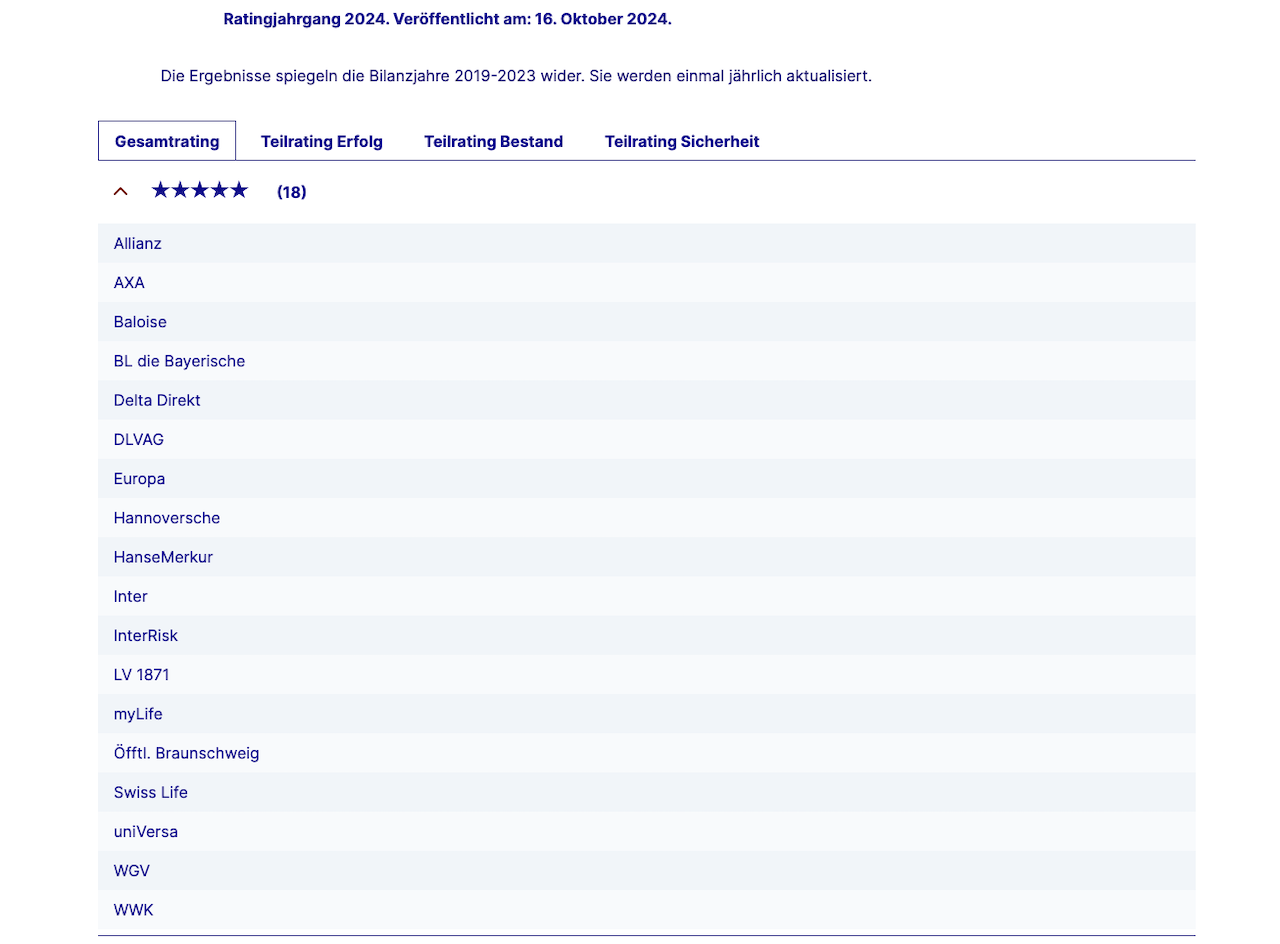Image resolution: width=1280 pixels, height=944 pixels.
Task: Click the Europa entry
Action: (647, 478)
